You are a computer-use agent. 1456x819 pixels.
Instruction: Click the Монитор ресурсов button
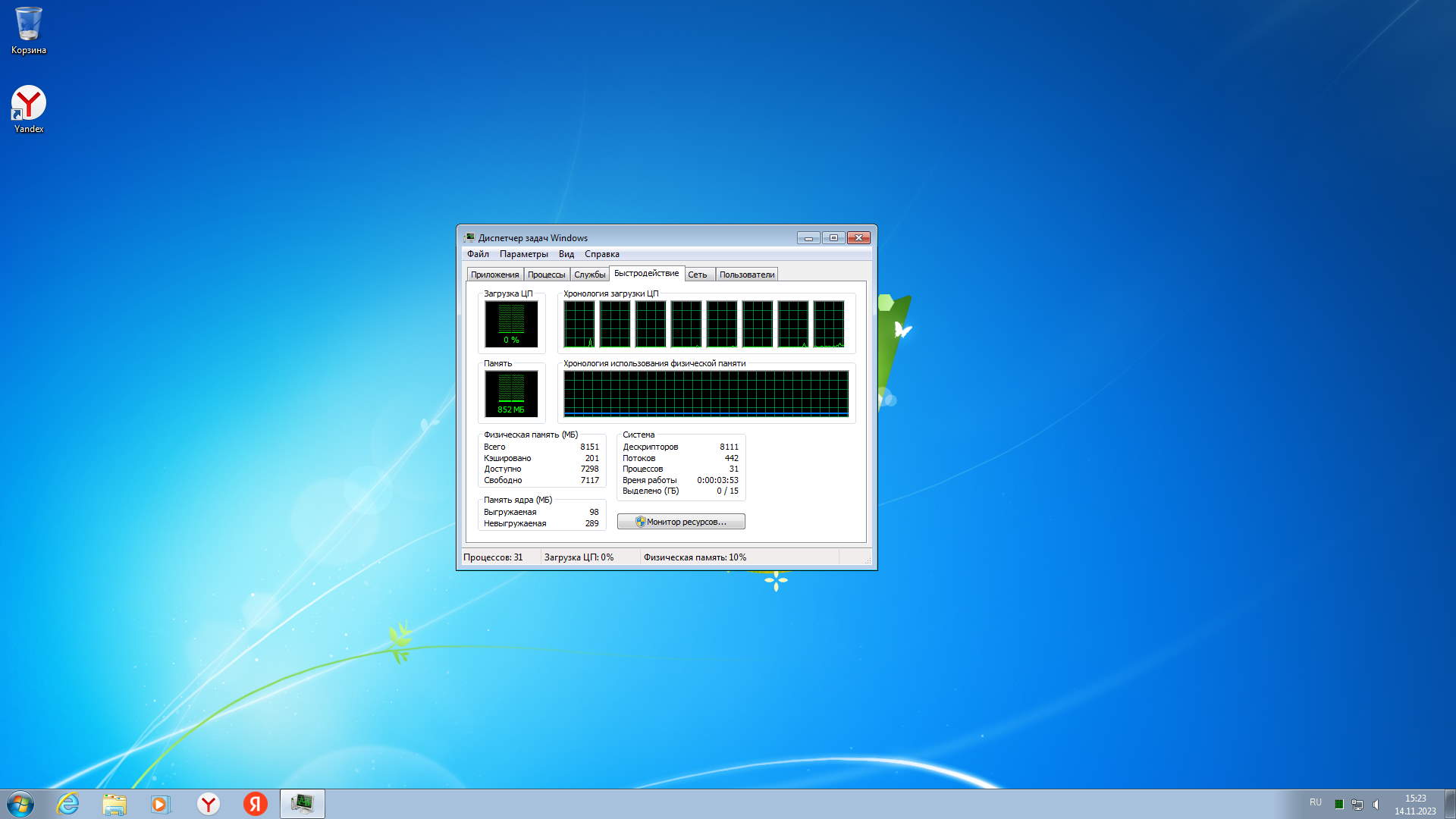pyautogui.click(x=681, y=522)
